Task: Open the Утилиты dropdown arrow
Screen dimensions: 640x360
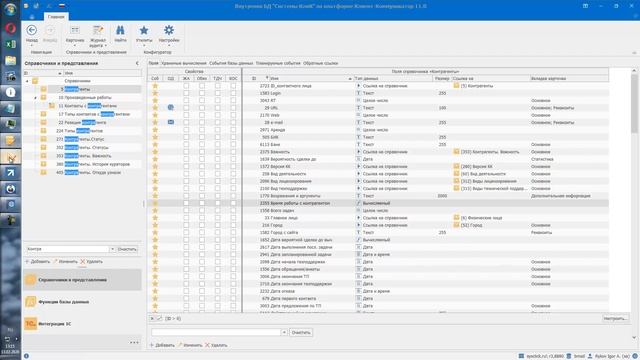Action: [144, 45]
